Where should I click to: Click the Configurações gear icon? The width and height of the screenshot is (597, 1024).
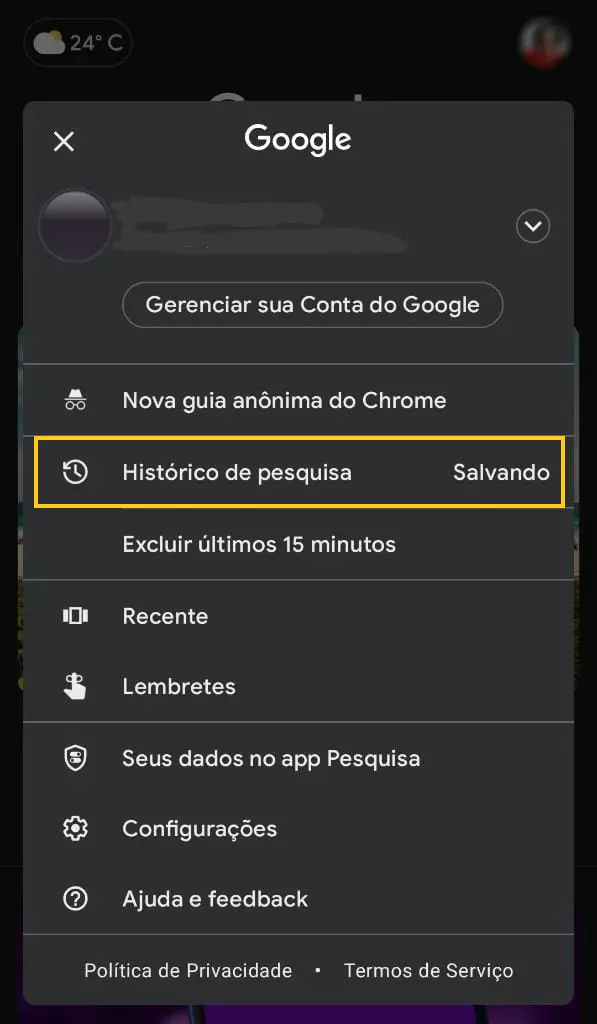point(75,829)
